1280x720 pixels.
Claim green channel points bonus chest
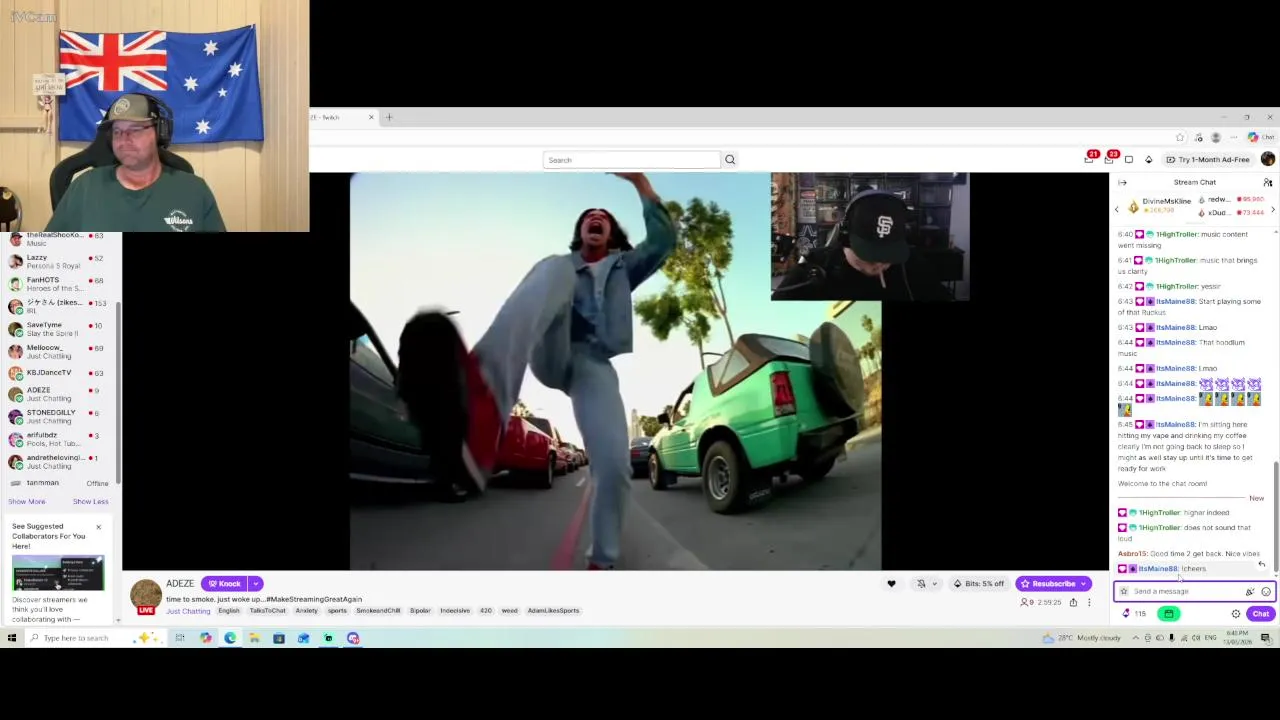click(1168, 614)
